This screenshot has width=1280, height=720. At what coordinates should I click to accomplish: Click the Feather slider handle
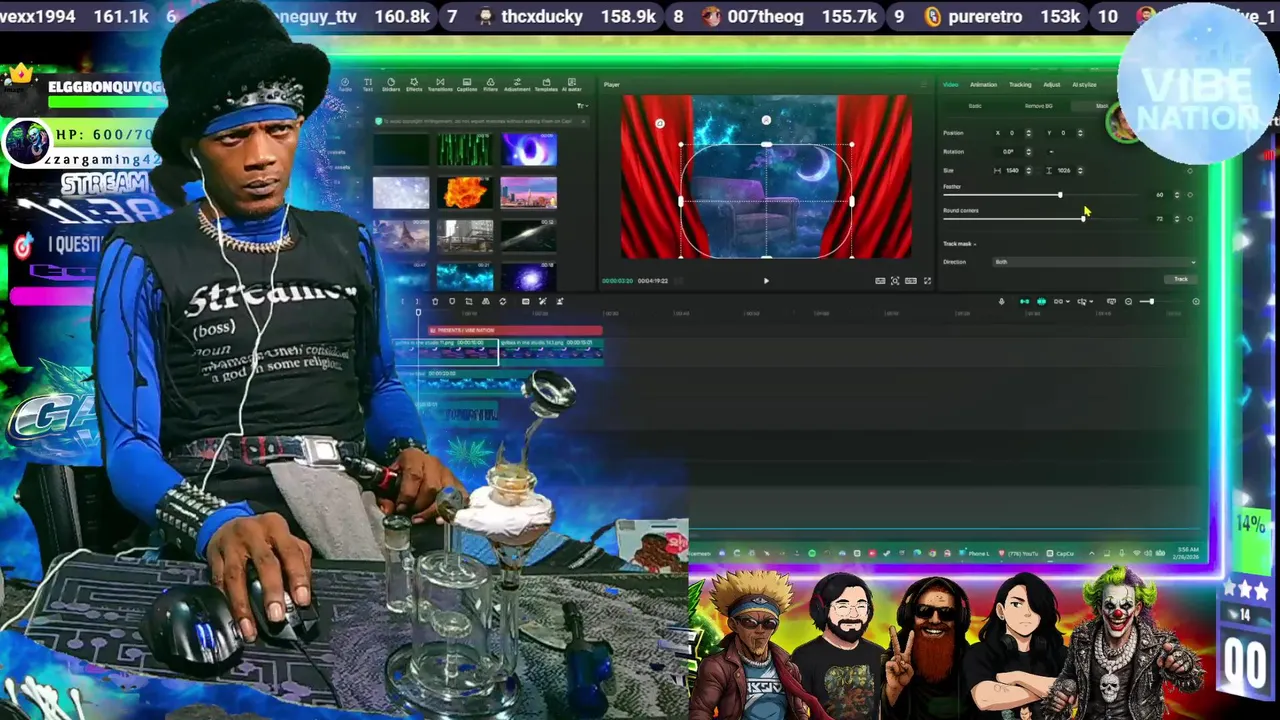(1060, 195)
